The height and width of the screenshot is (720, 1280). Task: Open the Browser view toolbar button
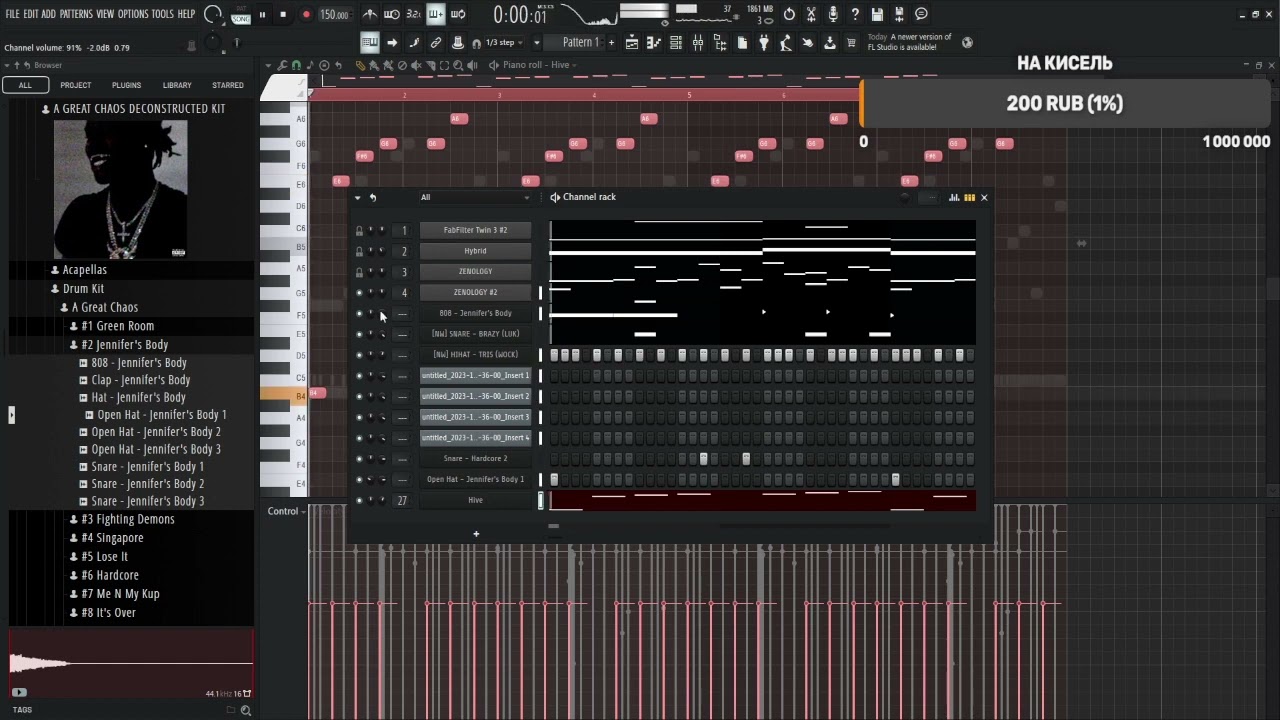click(x=720, y=43)
